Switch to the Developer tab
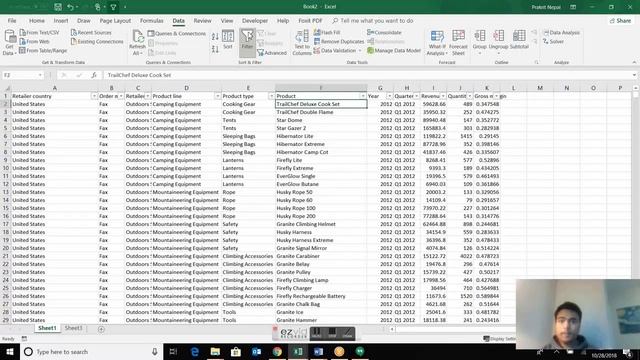 255,20
